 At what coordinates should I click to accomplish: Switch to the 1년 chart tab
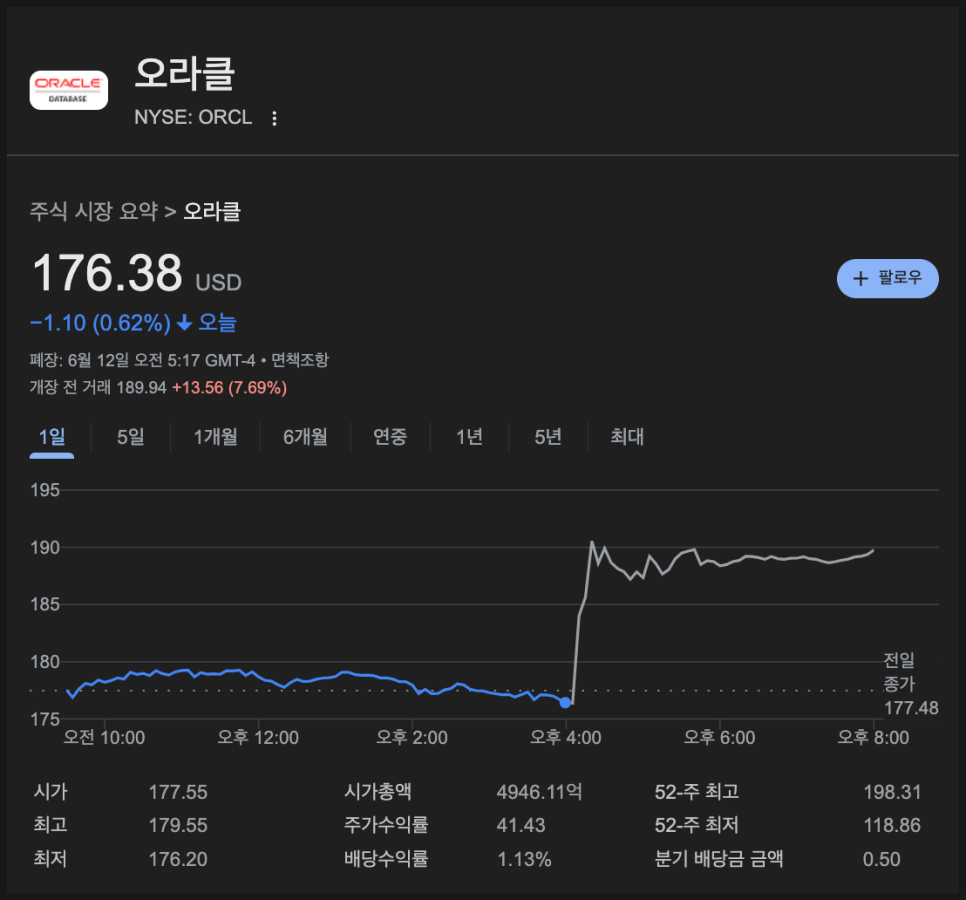[x=469, y=437]
